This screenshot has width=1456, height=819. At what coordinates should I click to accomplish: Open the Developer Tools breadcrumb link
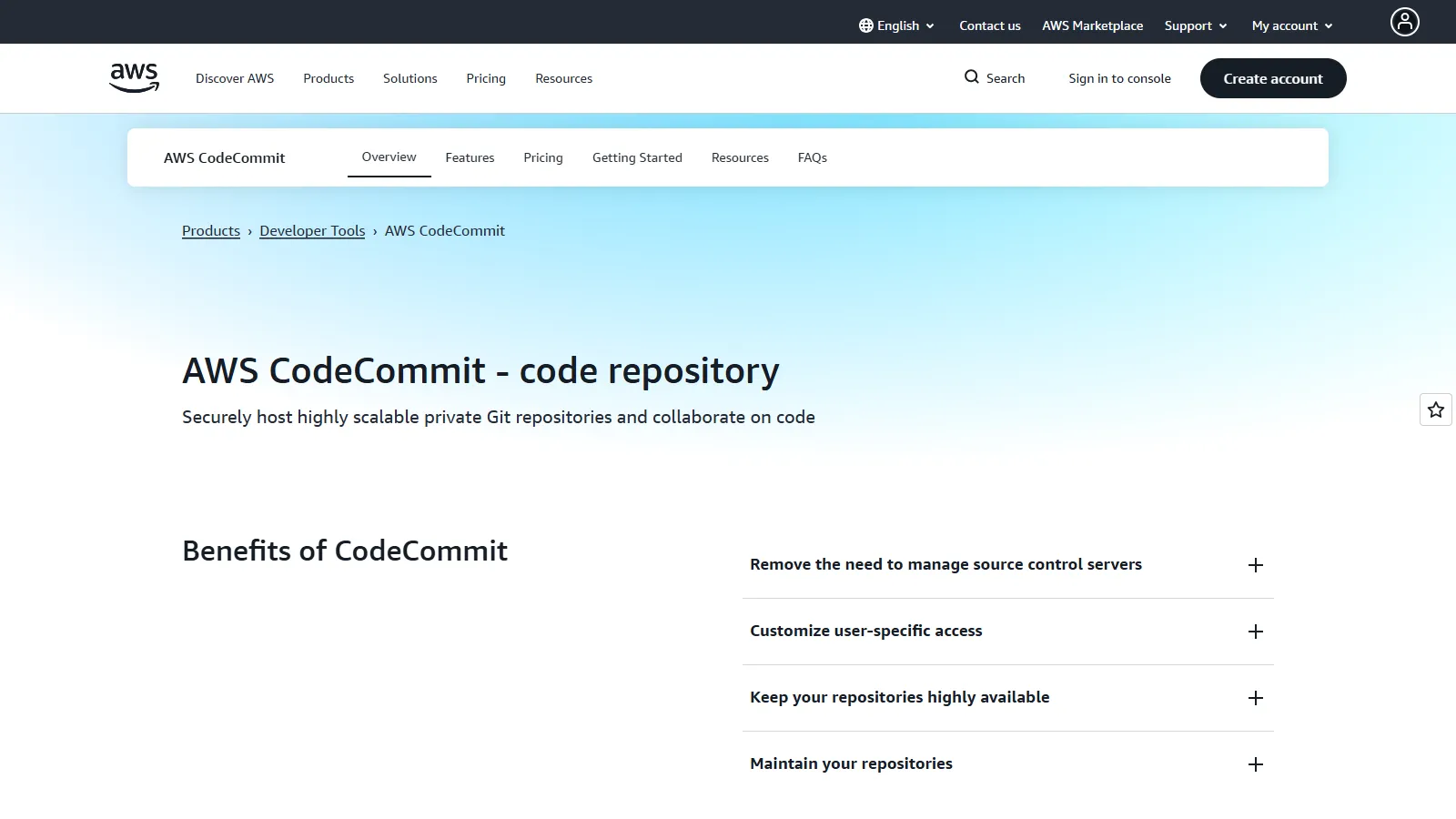tap(312, 230)
